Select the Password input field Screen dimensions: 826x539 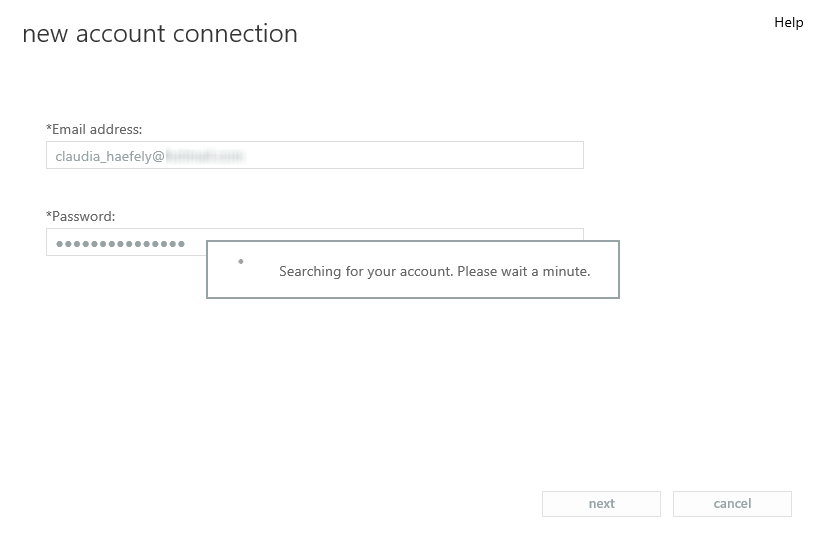126,242
